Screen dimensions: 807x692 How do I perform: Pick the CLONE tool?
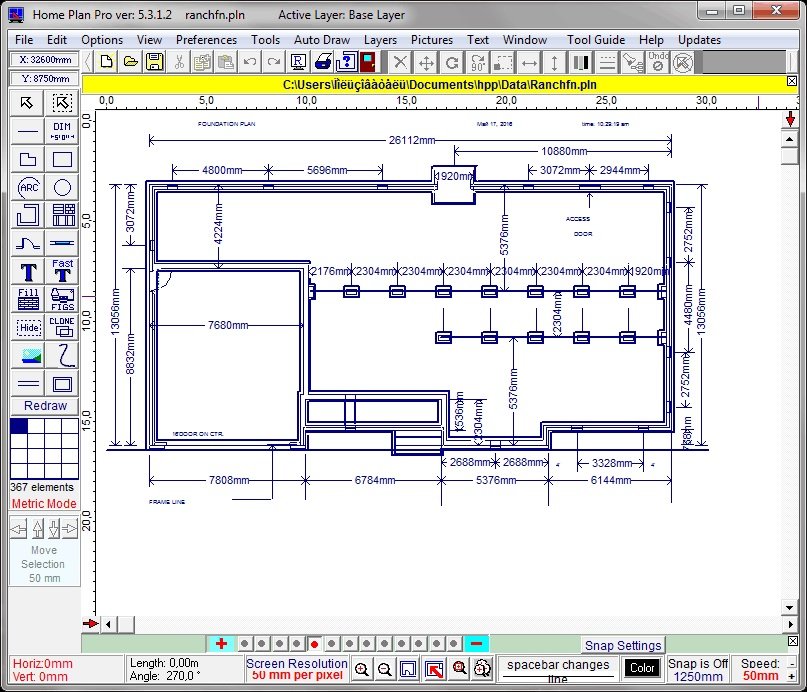(62, 327)
